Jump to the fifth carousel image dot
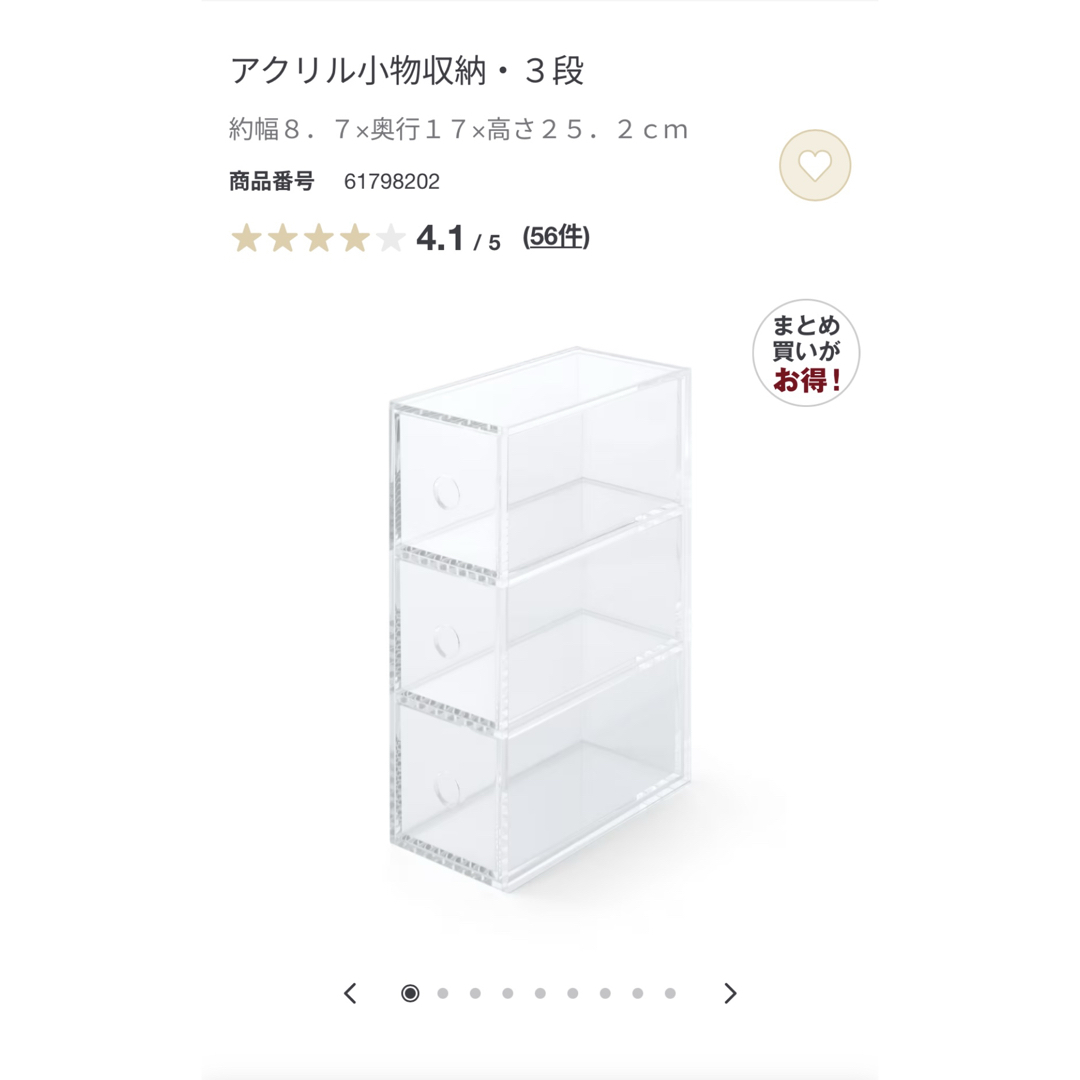This screenshot has height=1080, width=1080. tap(540, 993)
